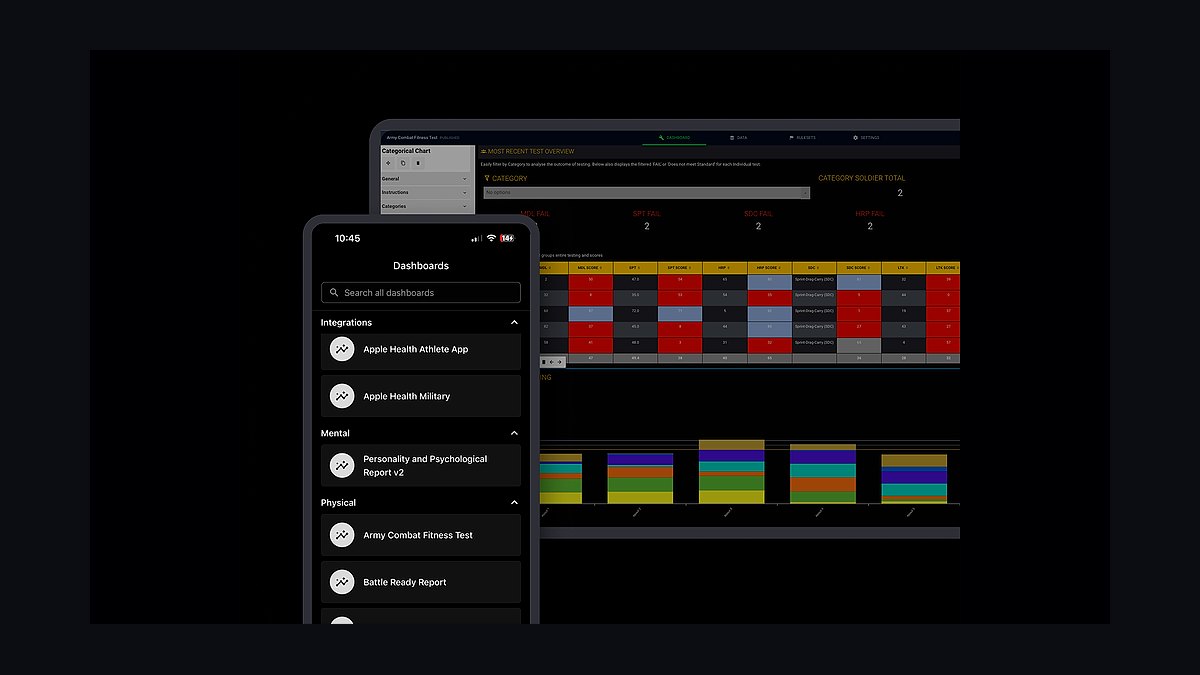Click the Battle Ready Report chart icon

point(342,582)
